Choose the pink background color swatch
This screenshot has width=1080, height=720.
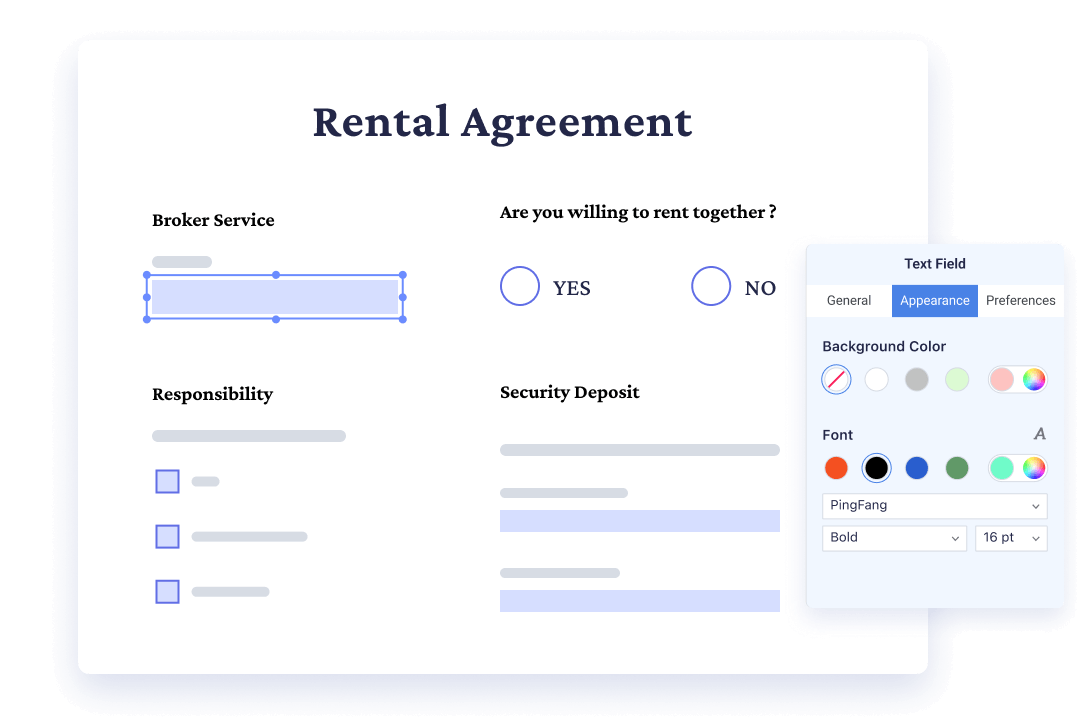[x=1001, y=380]
